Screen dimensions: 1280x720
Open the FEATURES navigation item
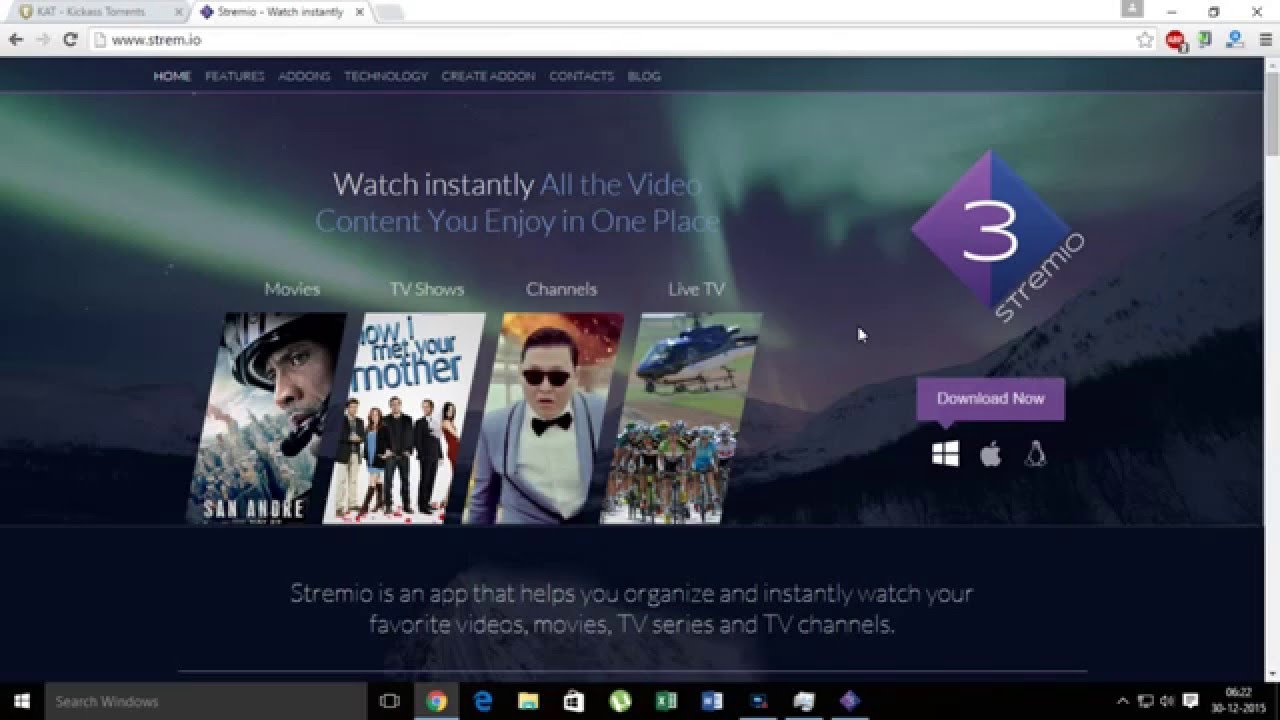[x=235, y=76]
